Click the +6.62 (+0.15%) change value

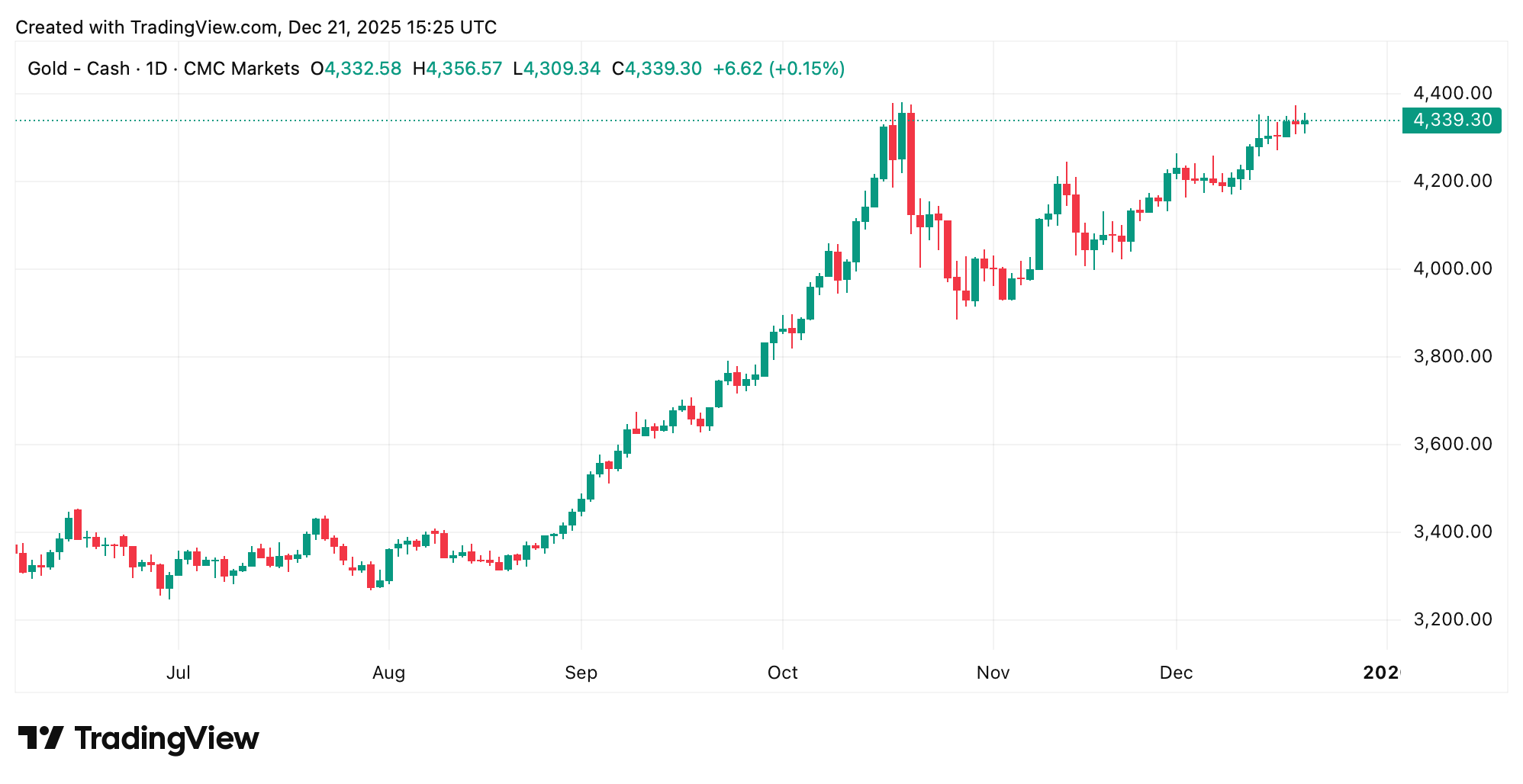[778, 69]
